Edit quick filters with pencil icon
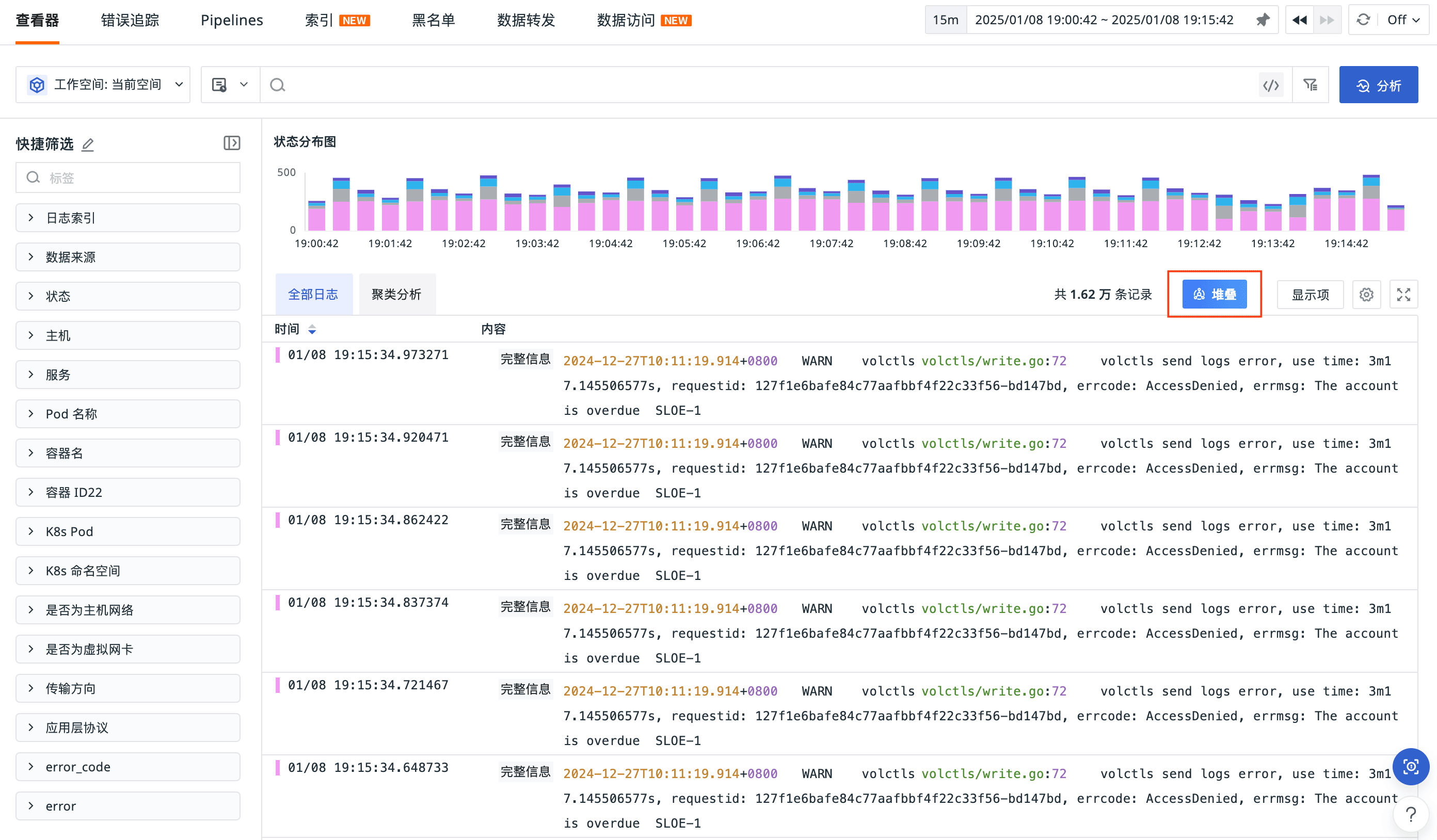1437x840 pixels. 88,145
